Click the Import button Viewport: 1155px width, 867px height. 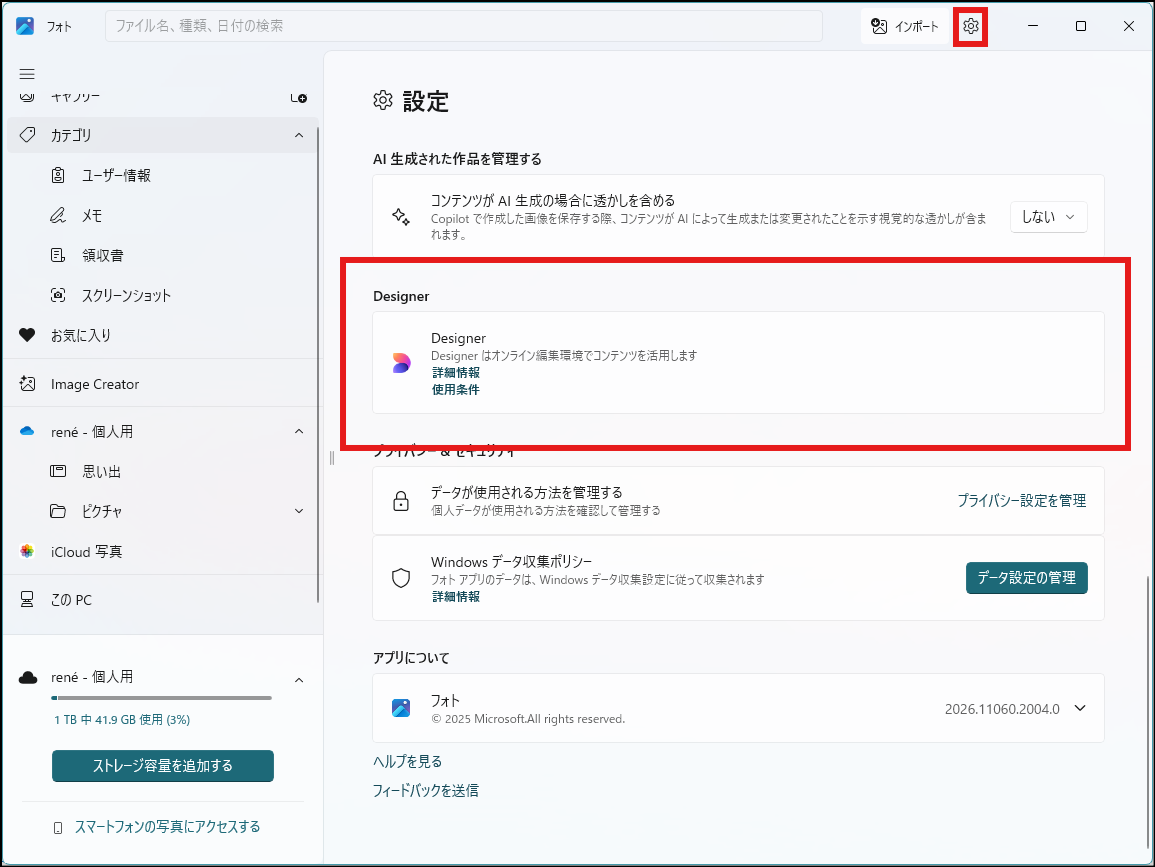tap(905, 27)
